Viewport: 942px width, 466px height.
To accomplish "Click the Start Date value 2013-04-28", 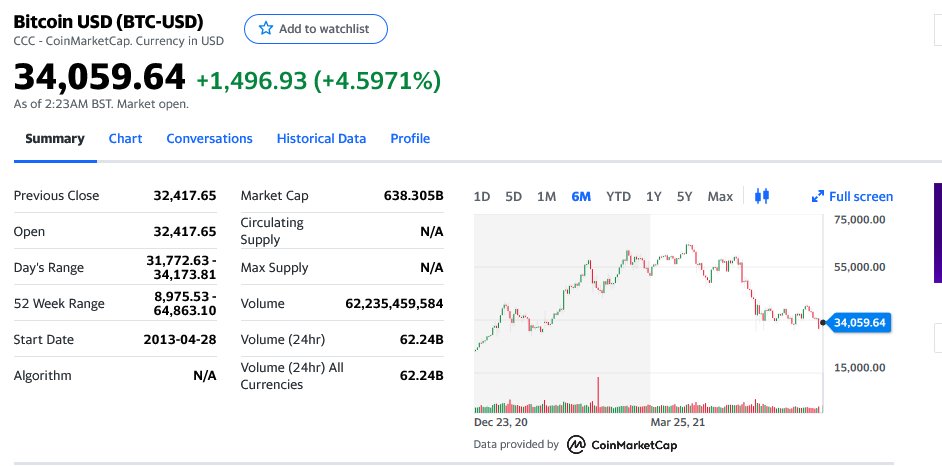I will [x=180, y=339].
